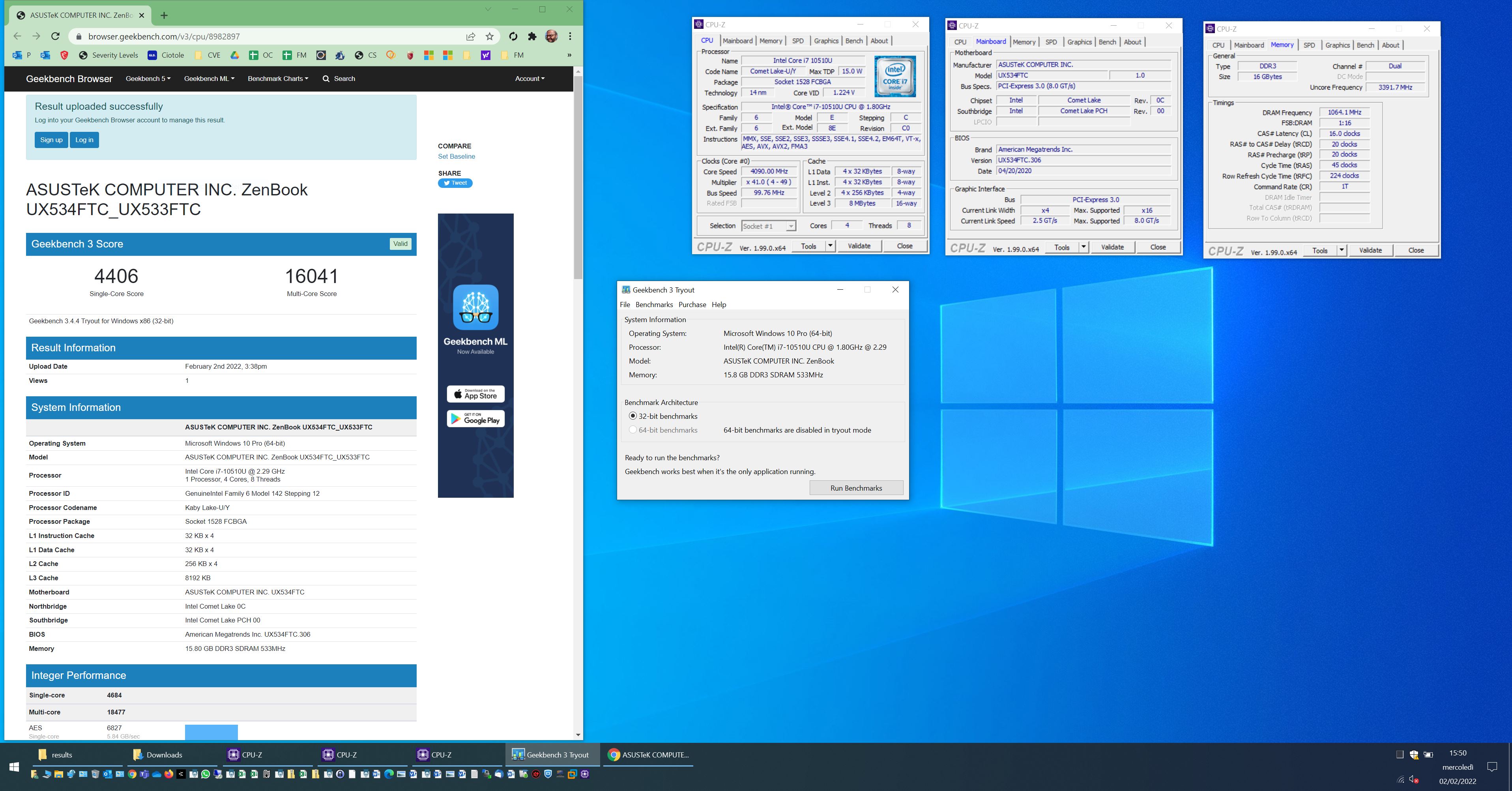Click the Log in button
Screen dimensions: 1512x791
(84, 140)
